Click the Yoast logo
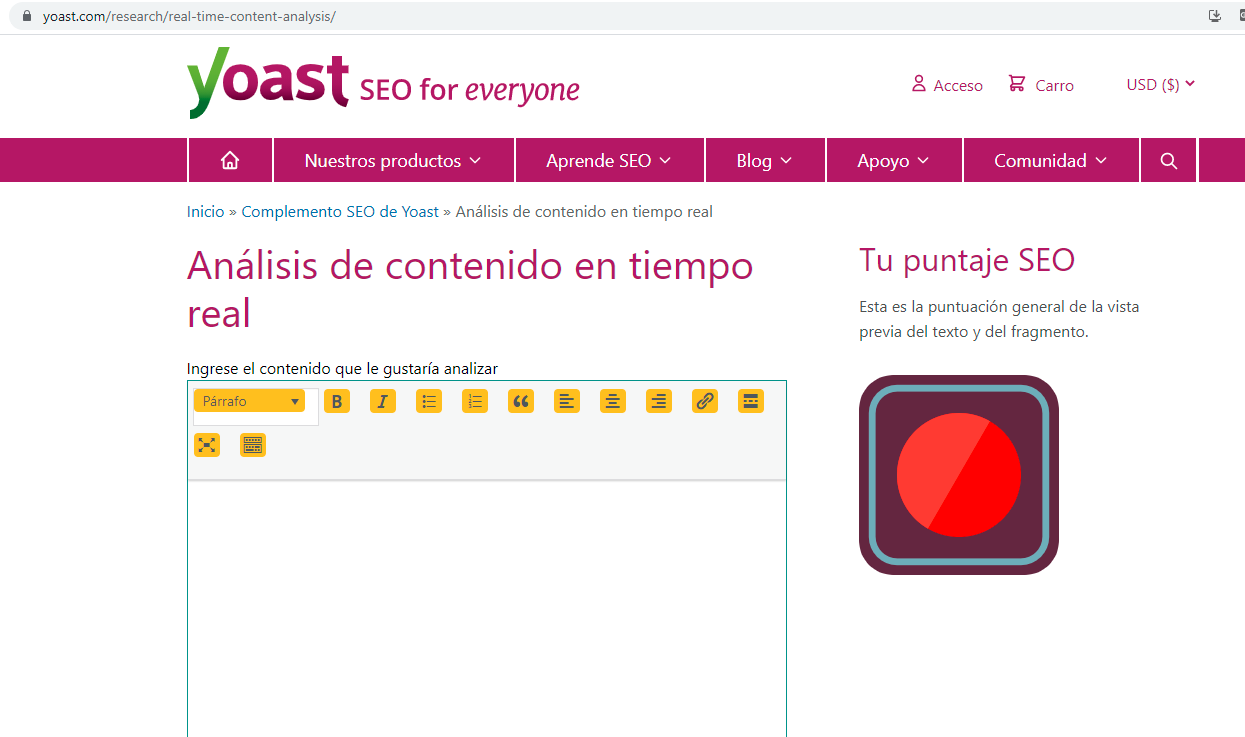 [383, 83]
